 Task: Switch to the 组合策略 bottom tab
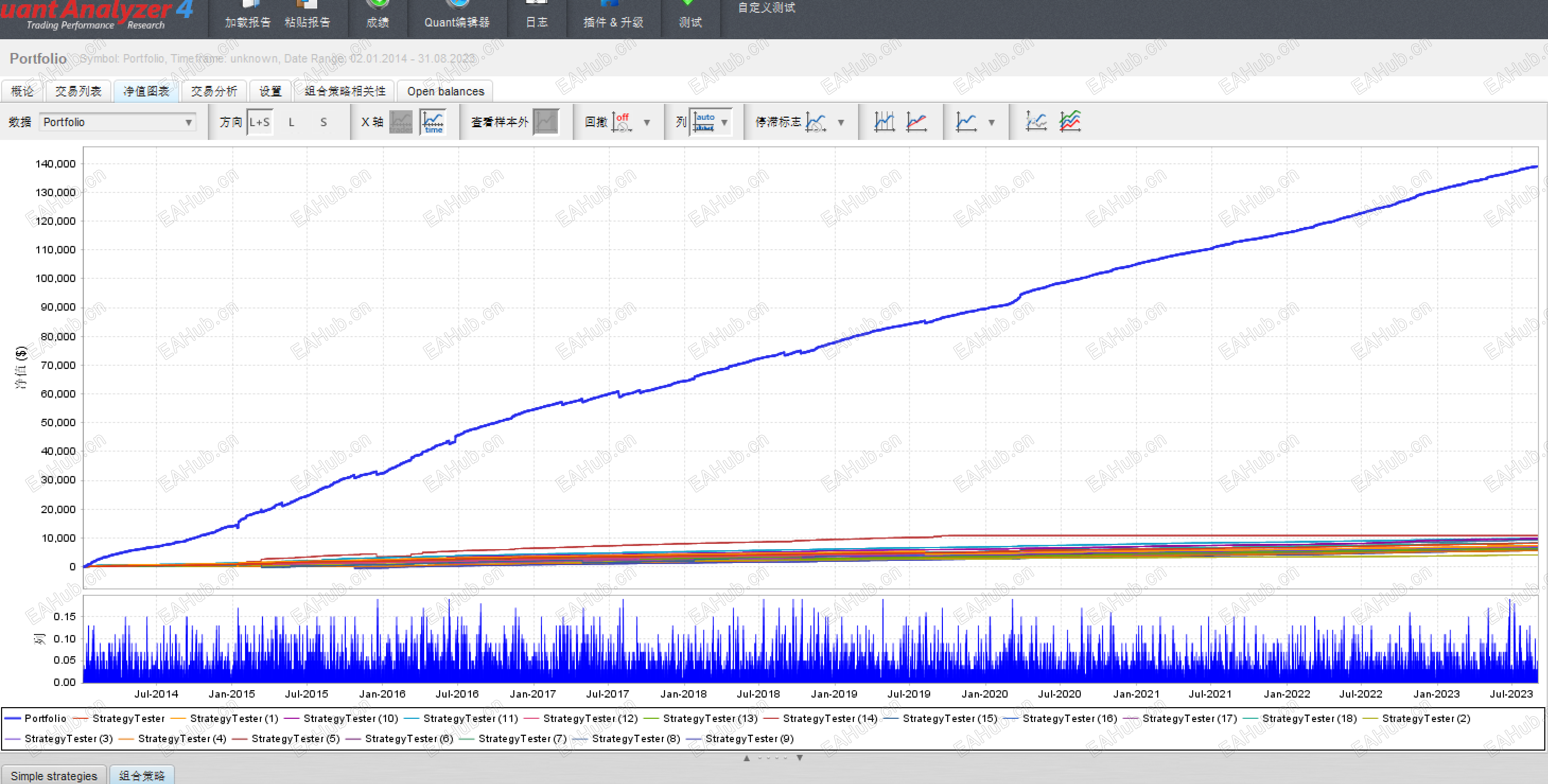142,776
